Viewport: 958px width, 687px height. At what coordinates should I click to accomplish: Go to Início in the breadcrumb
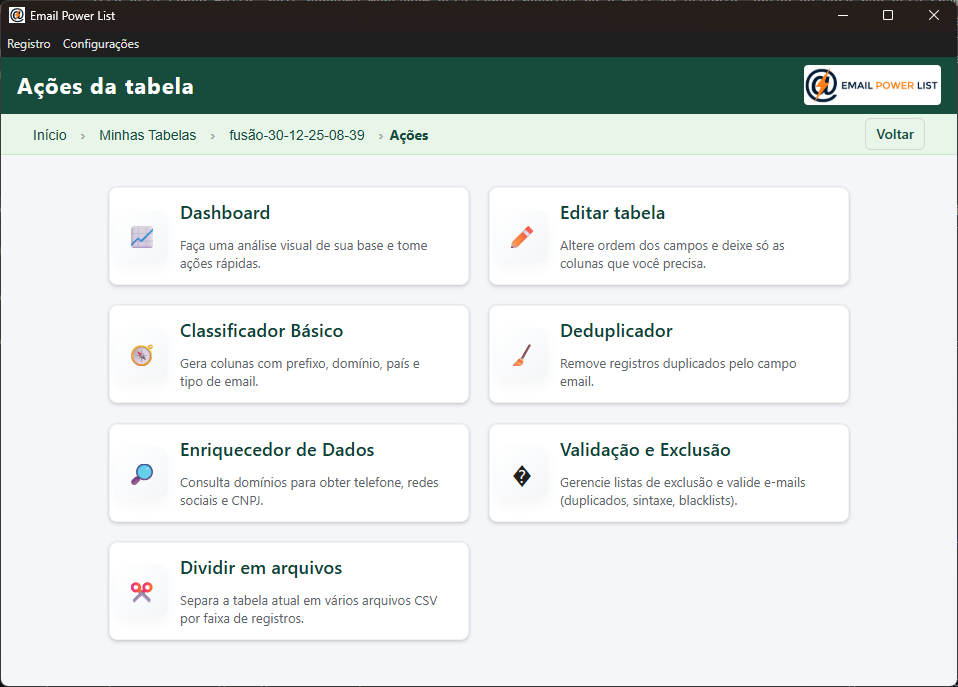pos(50,135)
